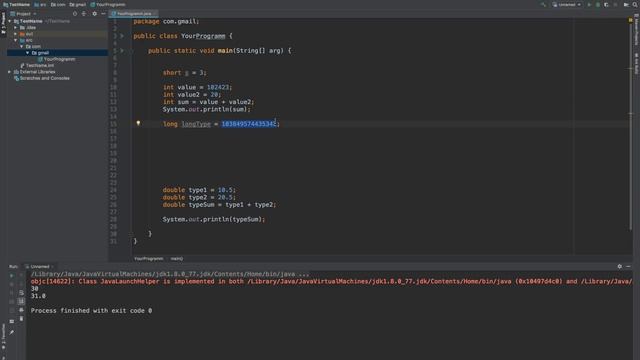640x360 pixels.
Task: Click the yellow intention lightbulb on the longType line
Action: click(138, 123)
